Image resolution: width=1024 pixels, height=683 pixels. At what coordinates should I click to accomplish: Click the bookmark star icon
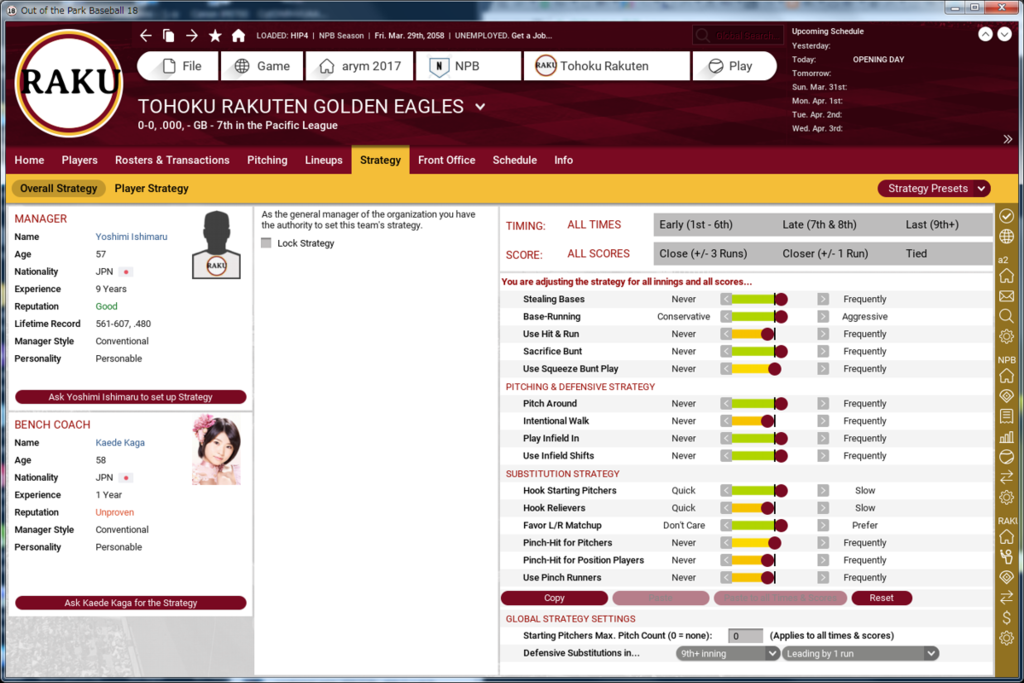click(x=215, y=35)
